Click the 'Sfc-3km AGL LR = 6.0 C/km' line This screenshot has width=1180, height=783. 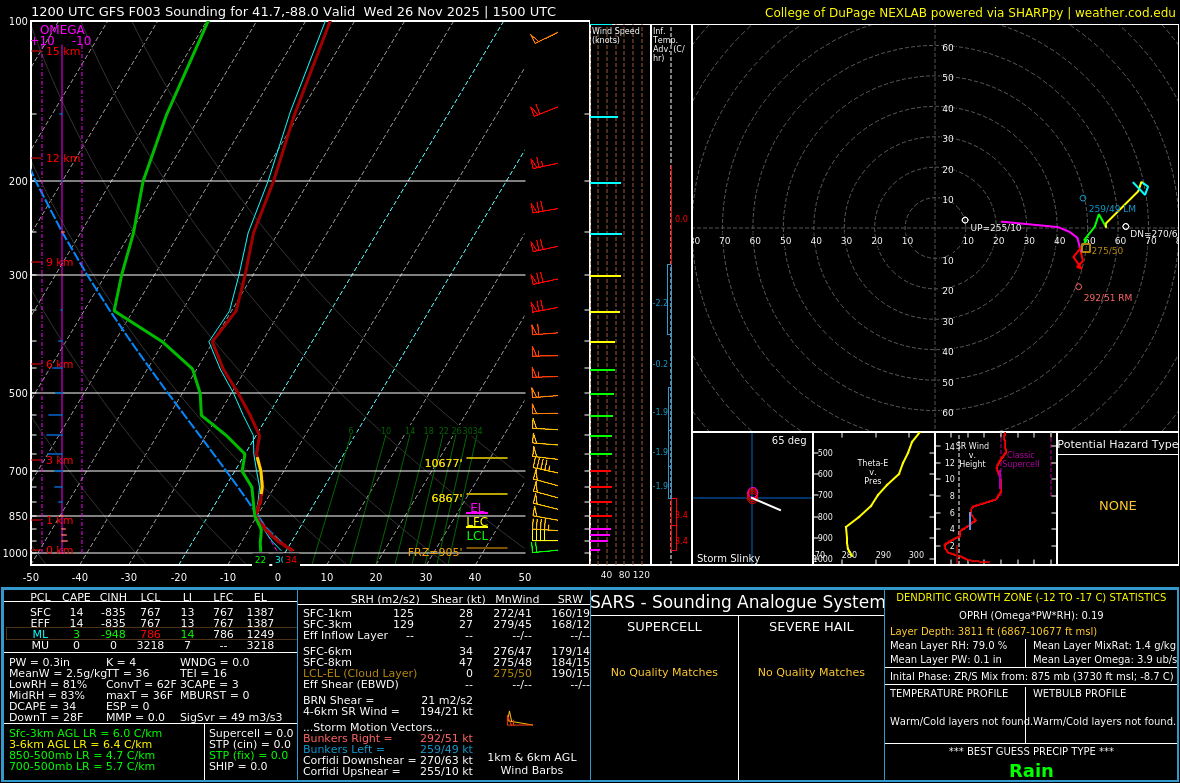(x=86, y=733)
